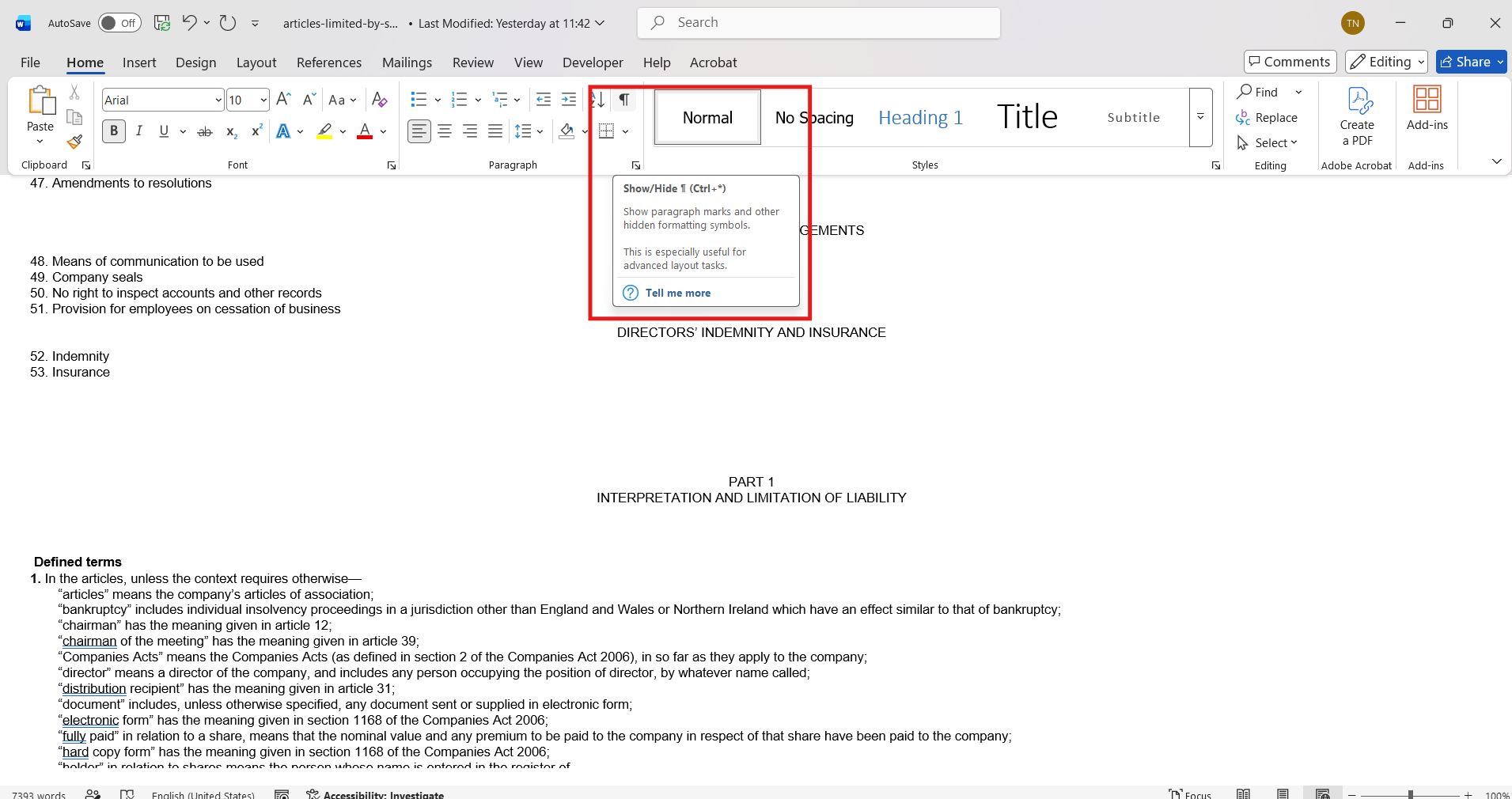
Task: Open the Line Spacing dropdown
Action: tap(529, 131)
